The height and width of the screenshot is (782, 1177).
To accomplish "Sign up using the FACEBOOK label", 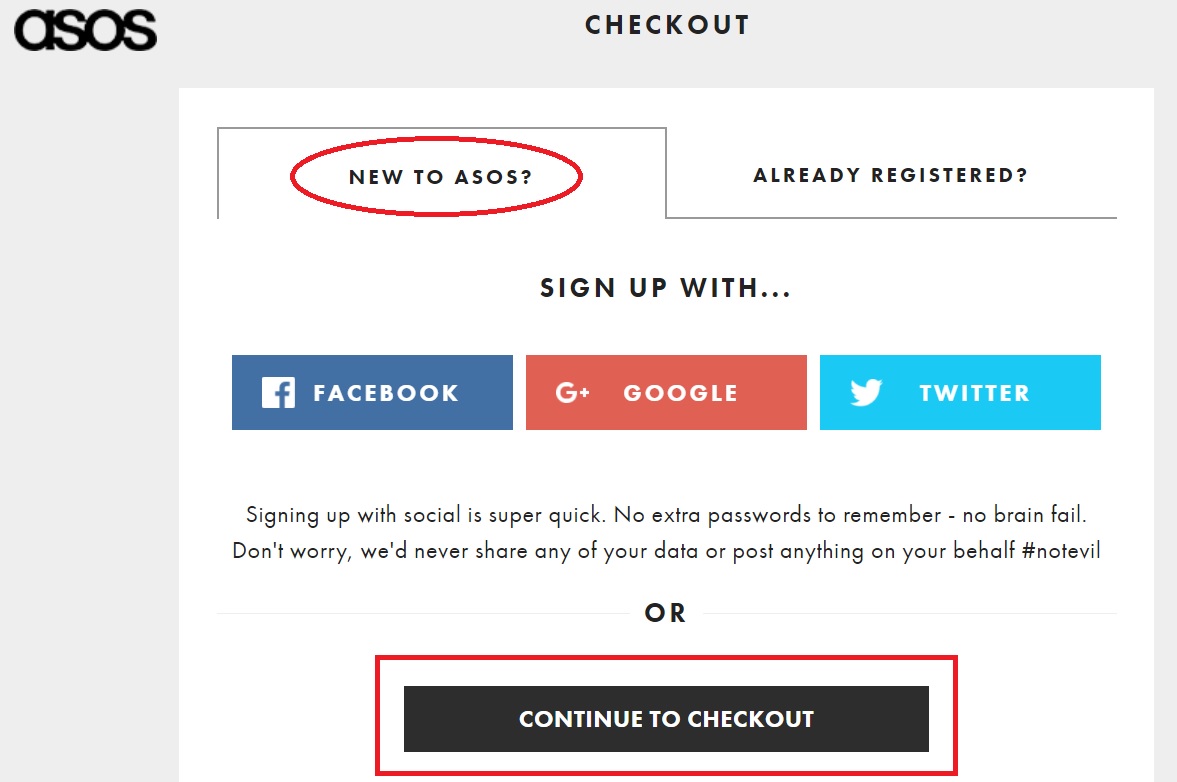I will 386,393.
